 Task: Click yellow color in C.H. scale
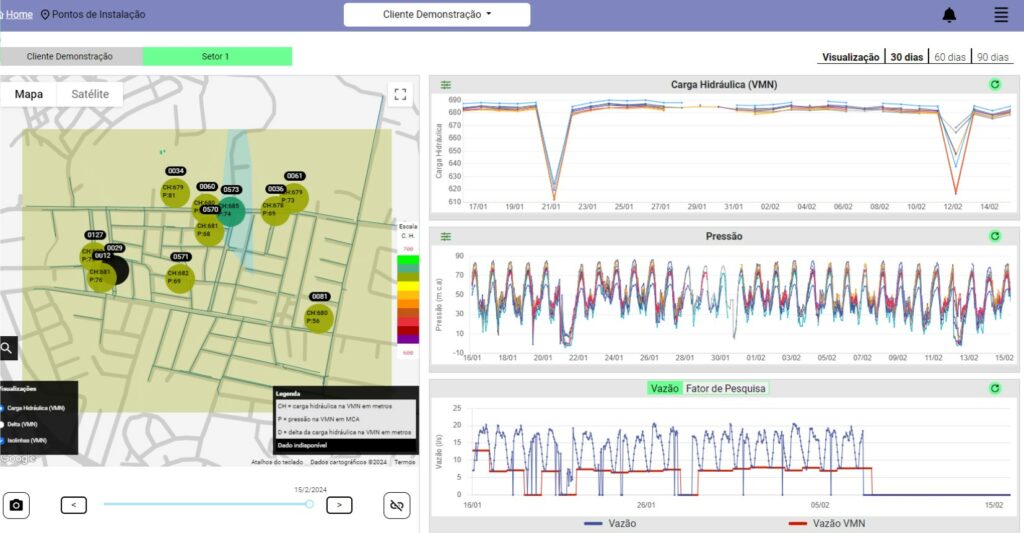click(408, 286)
